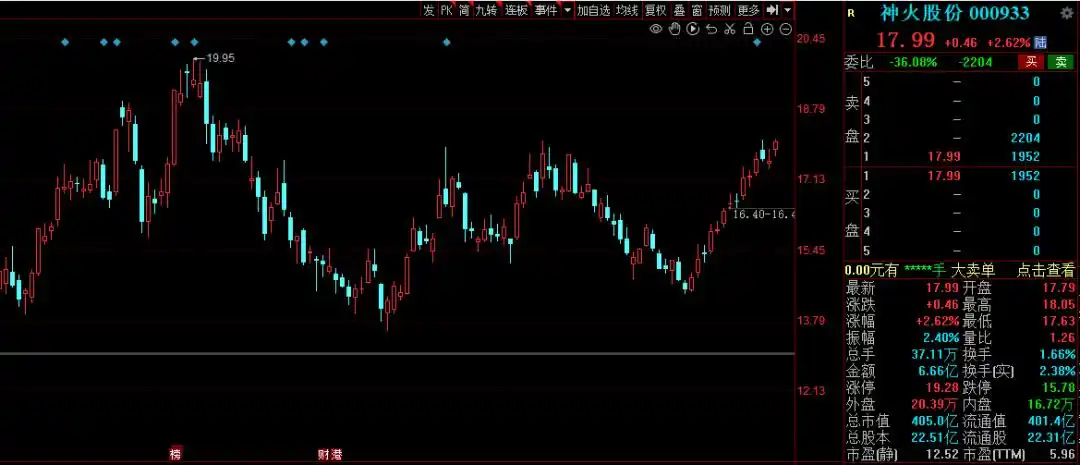Select the scissors cut tool
1080x465 pixels.
pyautogui.click(x=729, y=29)
